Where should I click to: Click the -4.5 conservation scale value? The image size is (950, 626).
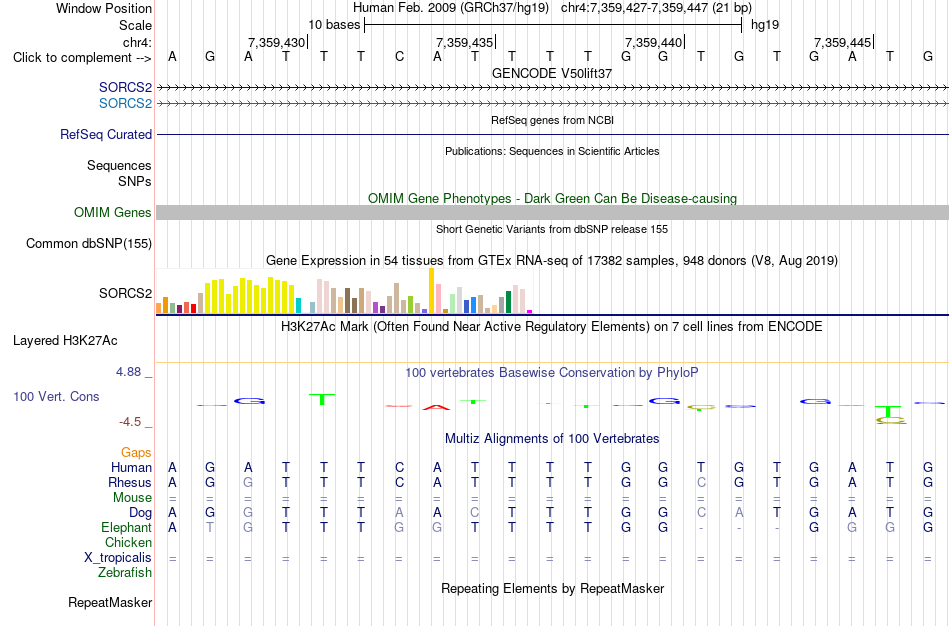(x=130, y=422)
